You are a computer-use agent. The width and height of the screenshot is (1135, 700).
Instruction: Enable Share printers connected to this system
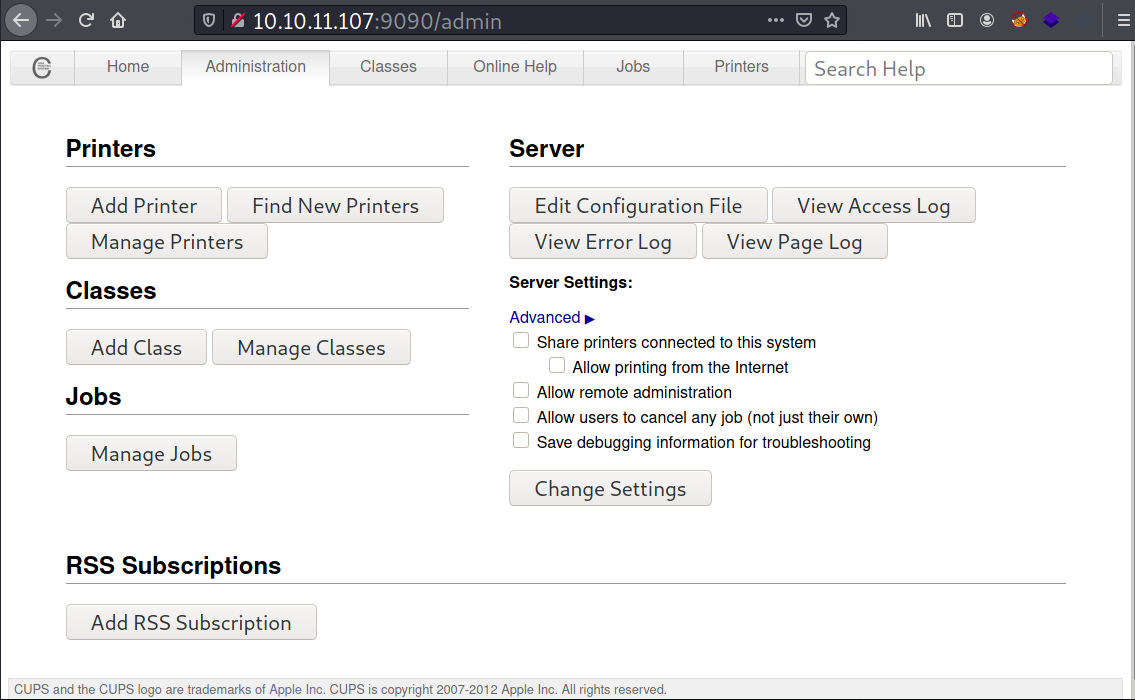point(521,341)
